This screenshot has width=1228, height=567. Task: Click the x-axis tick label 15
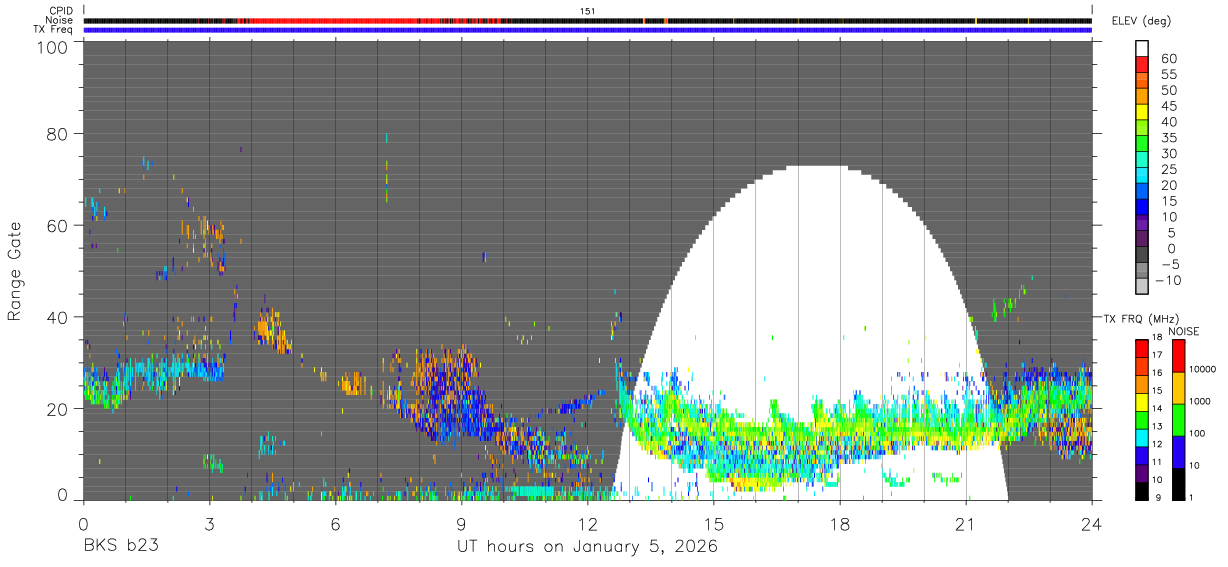[713, 524]
